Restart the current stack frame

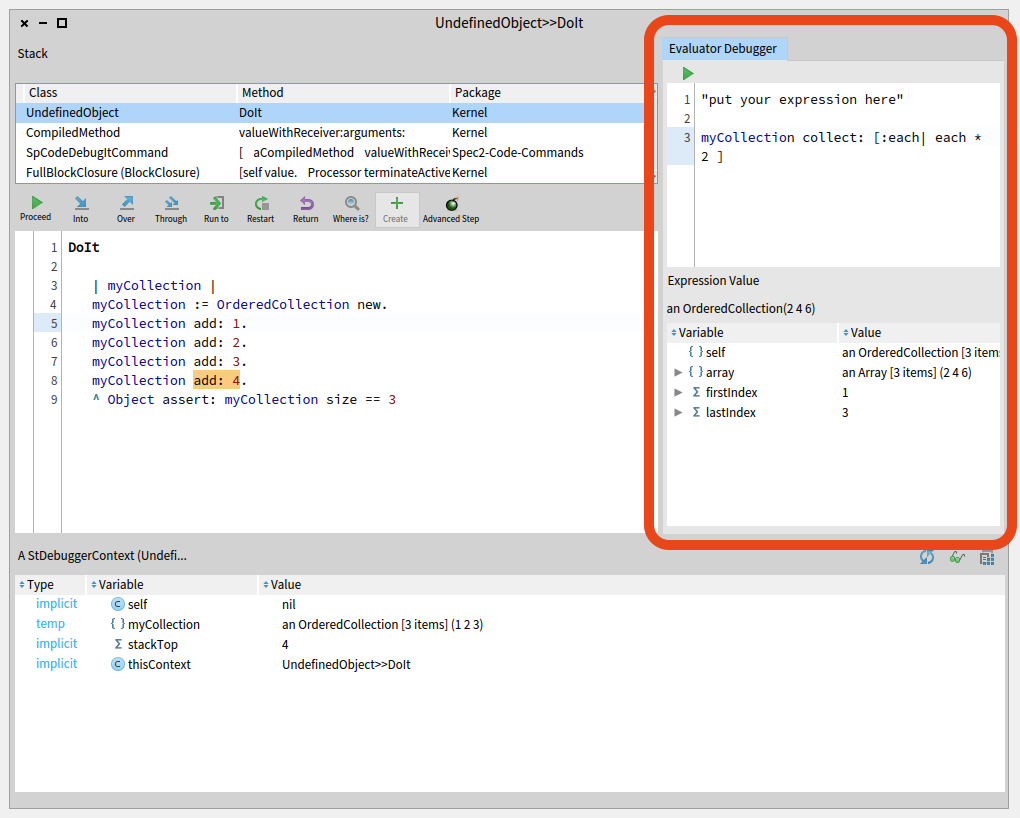click(x=261, y=208)
